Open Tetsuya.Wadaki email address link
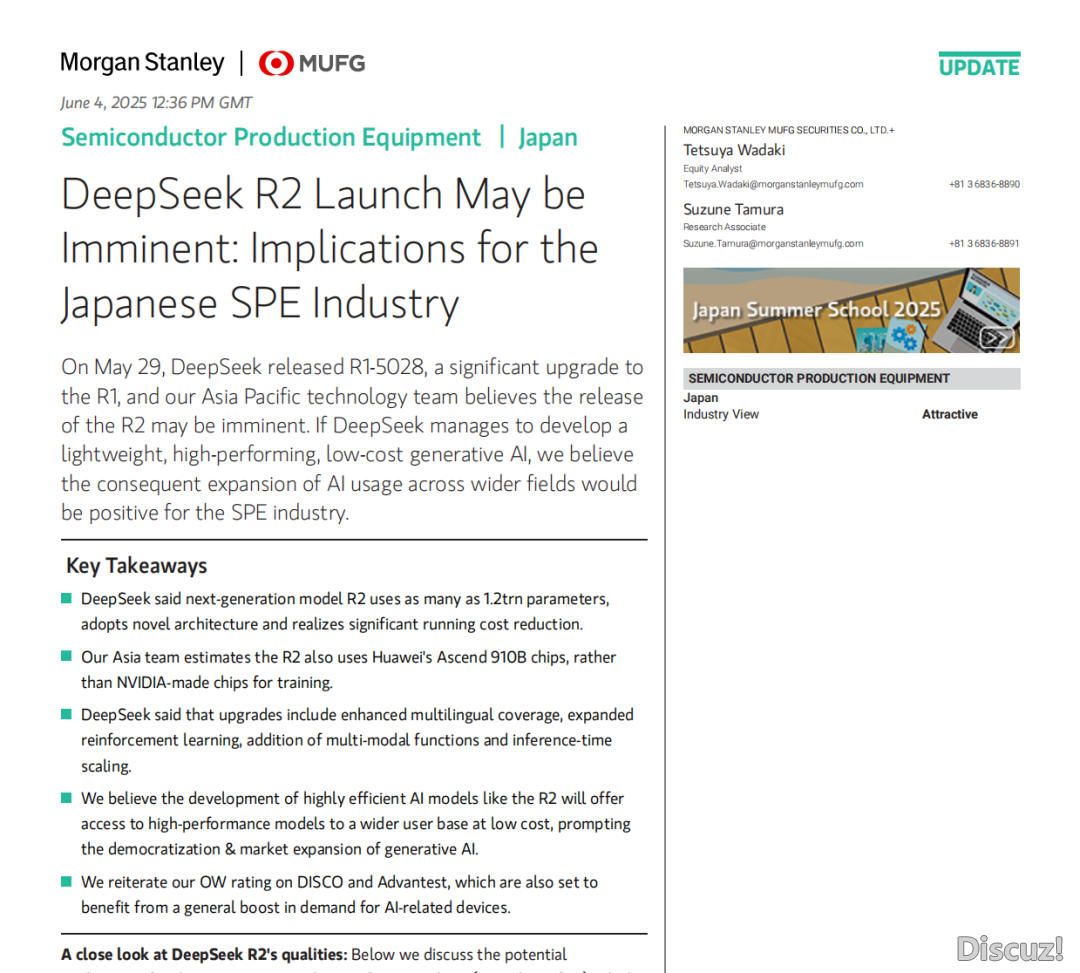Image resolution: width=1080 pixels, height=973 pixels. coord(773,185)
